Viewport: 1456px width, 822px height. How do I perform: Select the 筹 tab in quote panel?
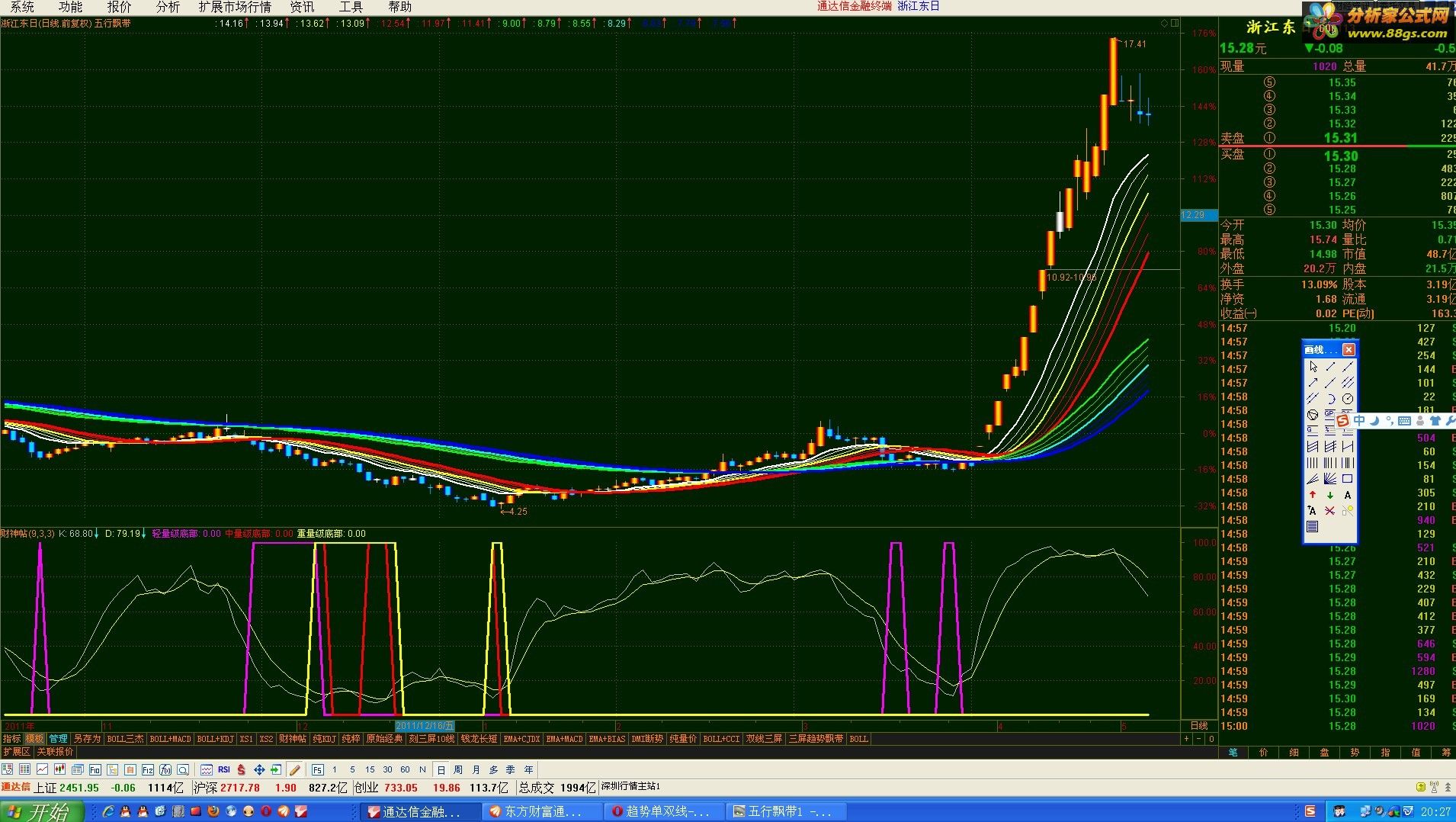(x=1445, y=752)
